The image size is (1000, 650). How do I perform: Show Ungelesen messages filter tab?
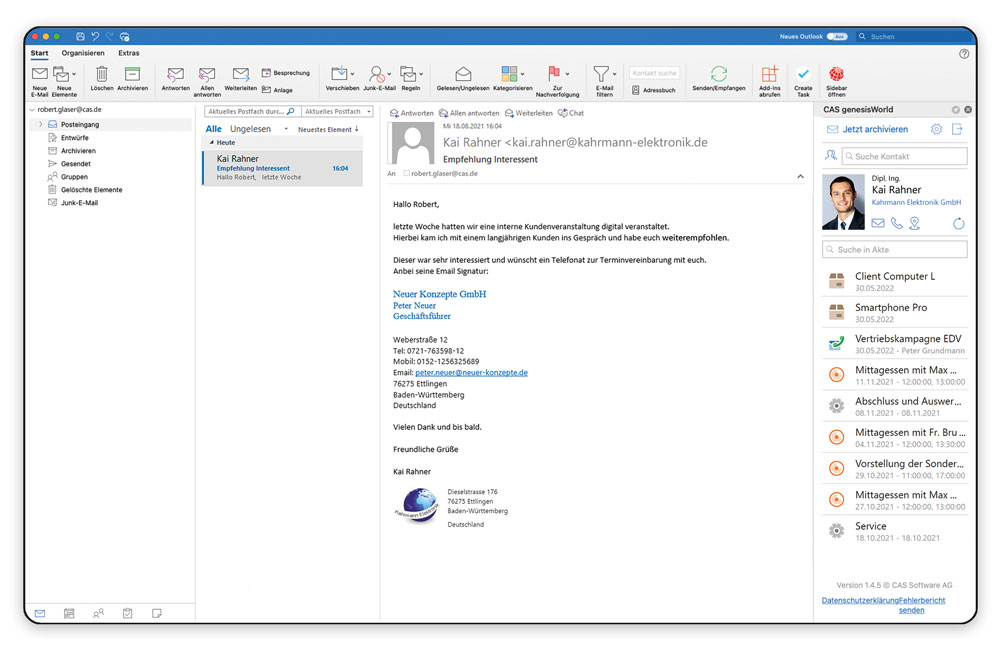tap(250, 129)
